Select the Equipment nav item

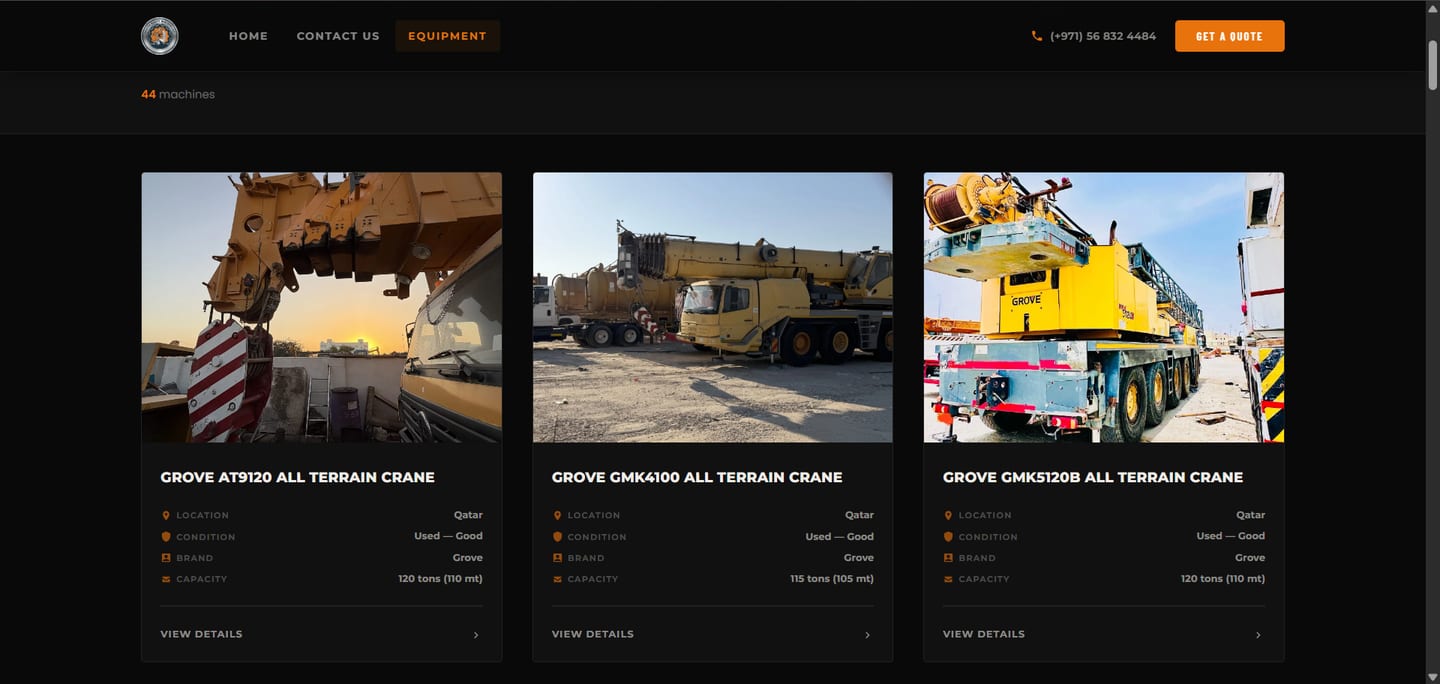pos(447,36)
